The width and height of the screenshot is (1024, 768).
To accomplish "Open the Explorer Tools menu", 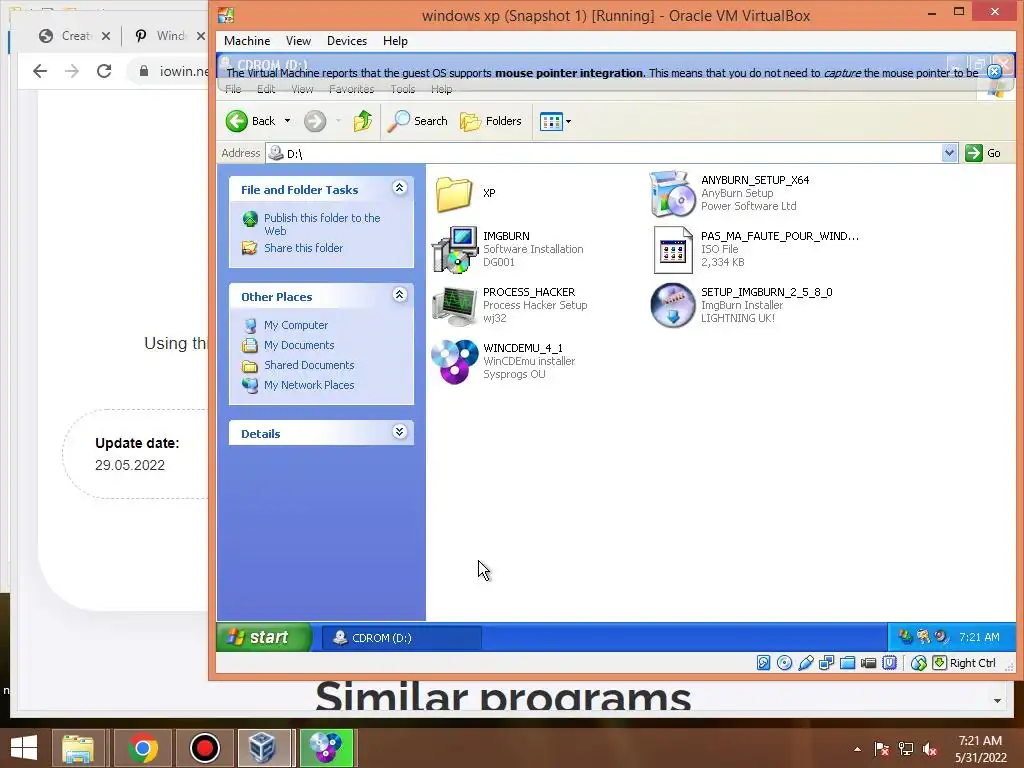I will pos(402,89).
